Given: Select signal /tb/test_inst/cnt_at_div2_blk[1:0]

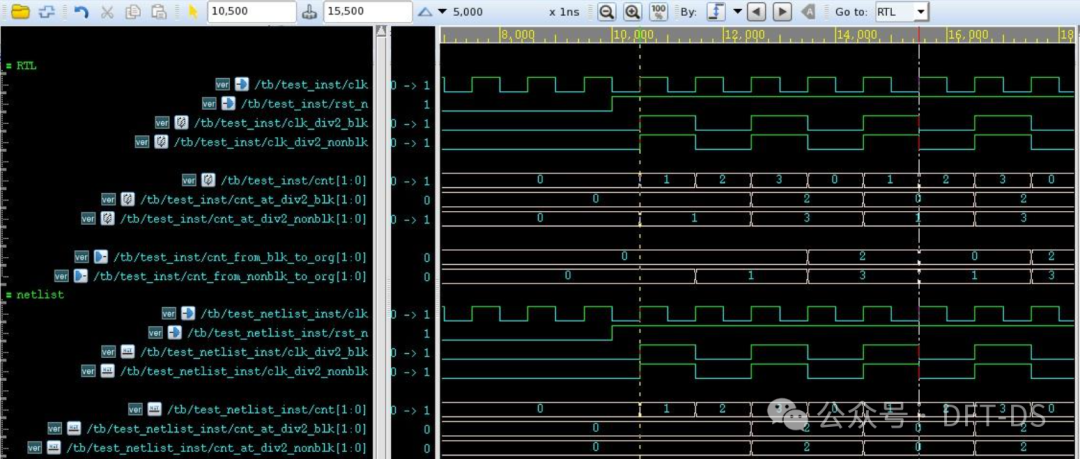Looking at the screenshot, I should point(254,200).
